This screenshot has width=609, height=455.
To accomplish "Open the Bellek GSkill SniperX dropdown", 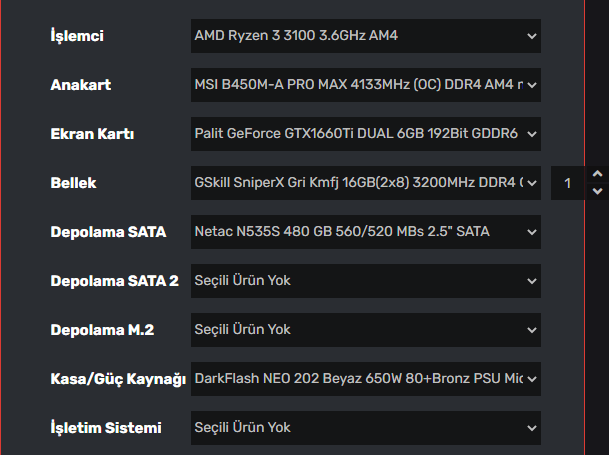I will point(365,183).
